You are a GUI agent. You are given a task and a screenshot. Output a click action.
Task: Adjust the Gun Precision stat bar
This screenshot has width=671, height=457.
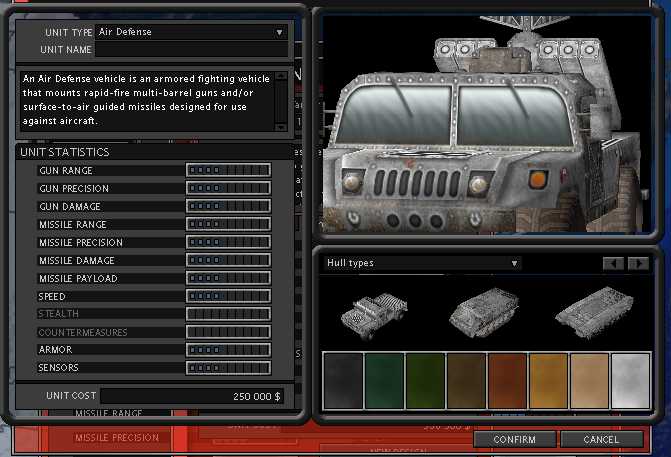[229, 188]
